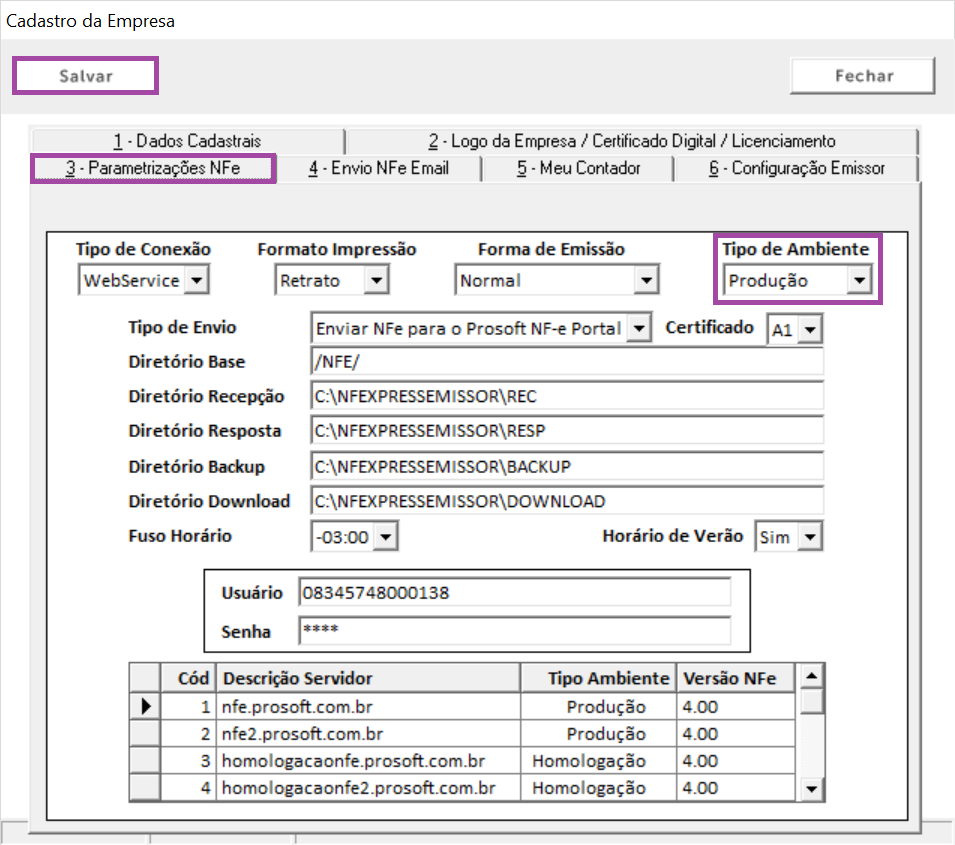The image size is (955, 845).
Task: Click the row selector arrow for row 1
Action: pos(146,707)
